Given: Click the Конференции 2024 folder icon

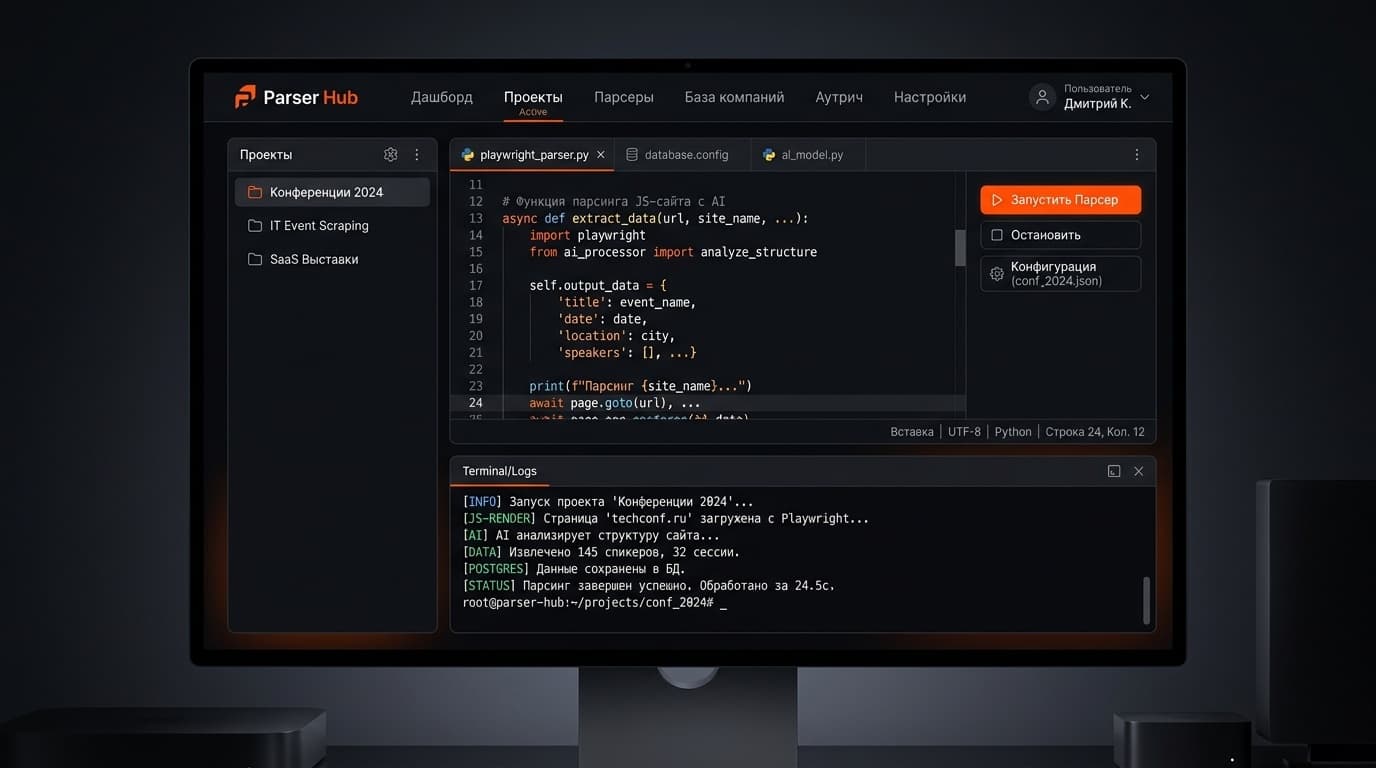Looking at the screenshot, I should tap(255, 191).
